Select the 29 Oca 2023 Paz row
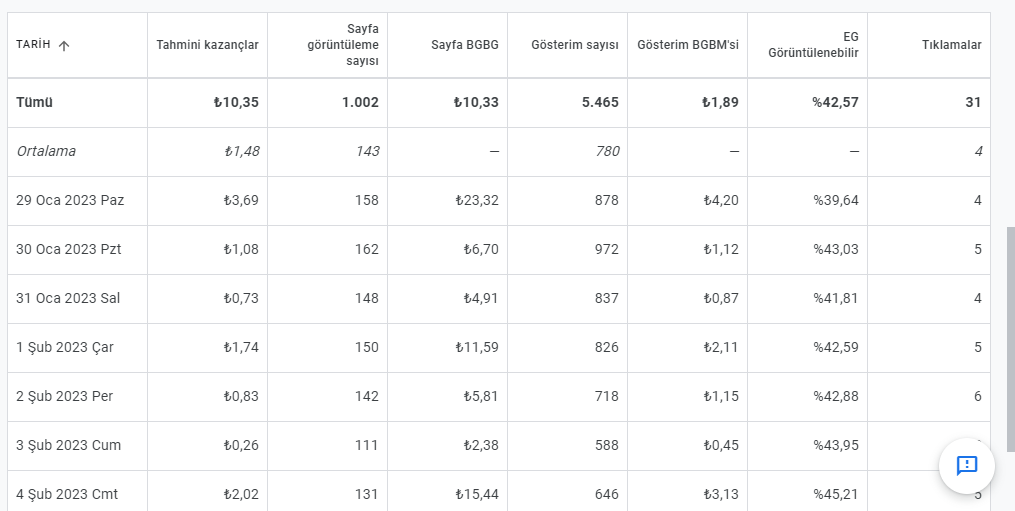The width and height of the screenshot is (1015, 511). (x=498, y=201)
